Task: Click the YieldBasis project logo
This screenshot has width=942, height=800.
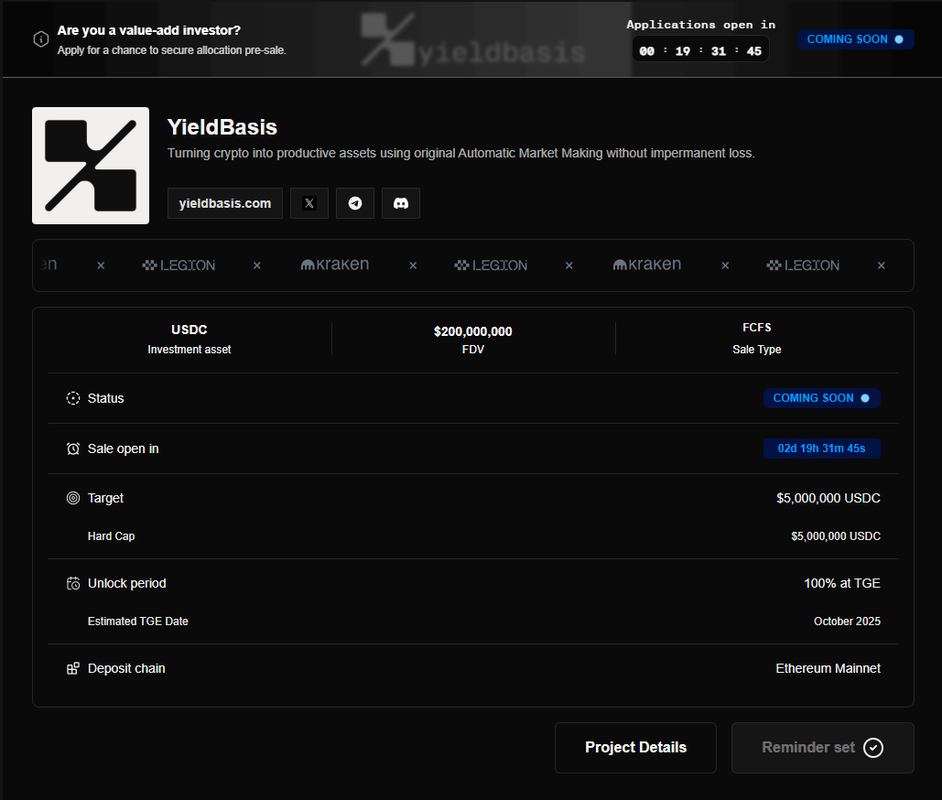Action: click(x=91, y=166)
